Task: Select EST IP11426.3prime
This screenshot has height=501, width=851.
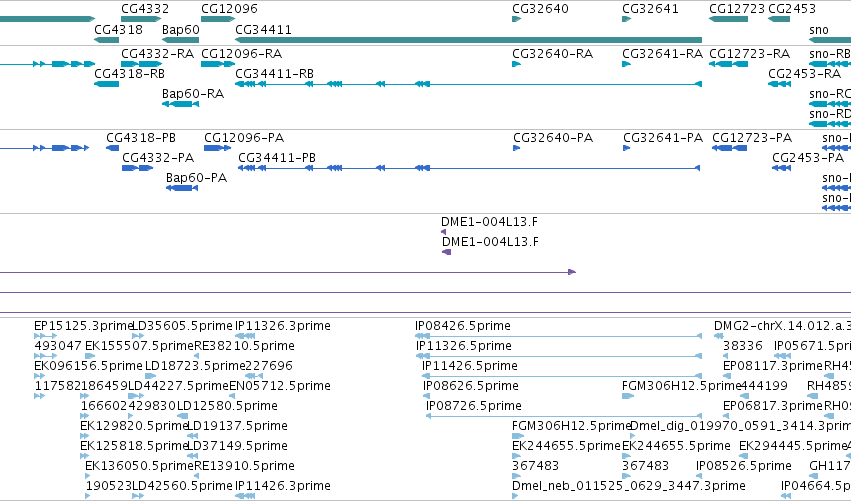Action: click(282, 487)
